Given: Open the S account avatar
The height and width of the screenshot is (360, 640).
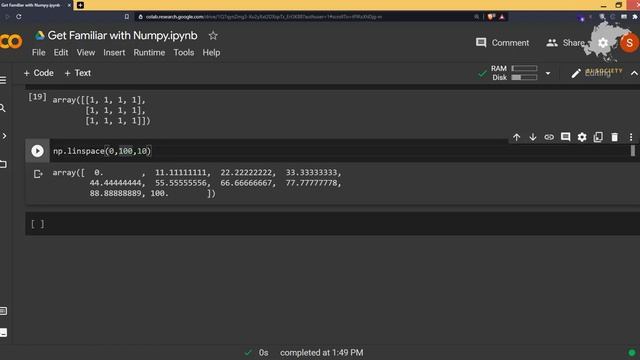Looking at the screenshot, I should (629, 43).
